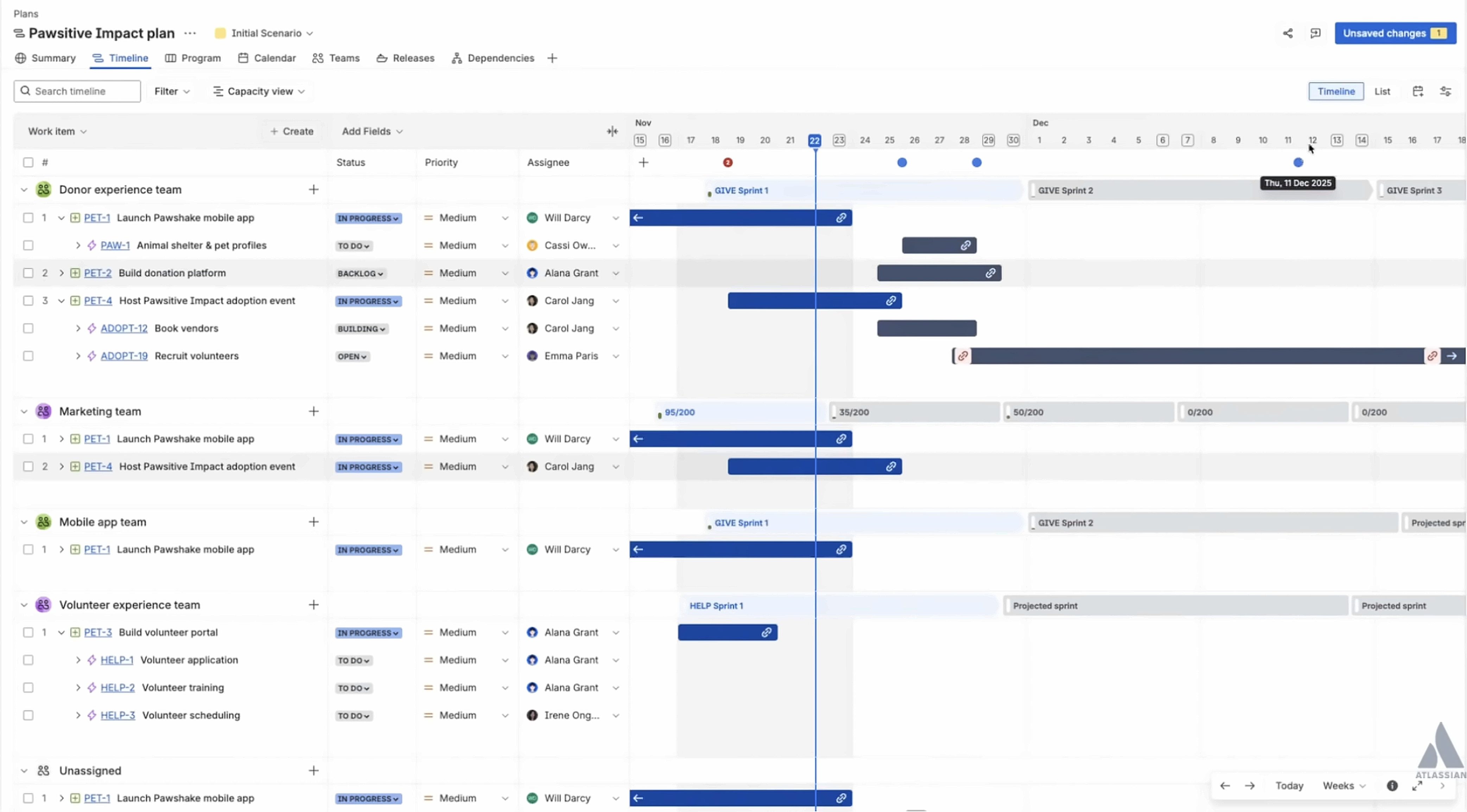Check the PET-2 Build donation platform row
1467x812 pixels.
coord(28,273)
